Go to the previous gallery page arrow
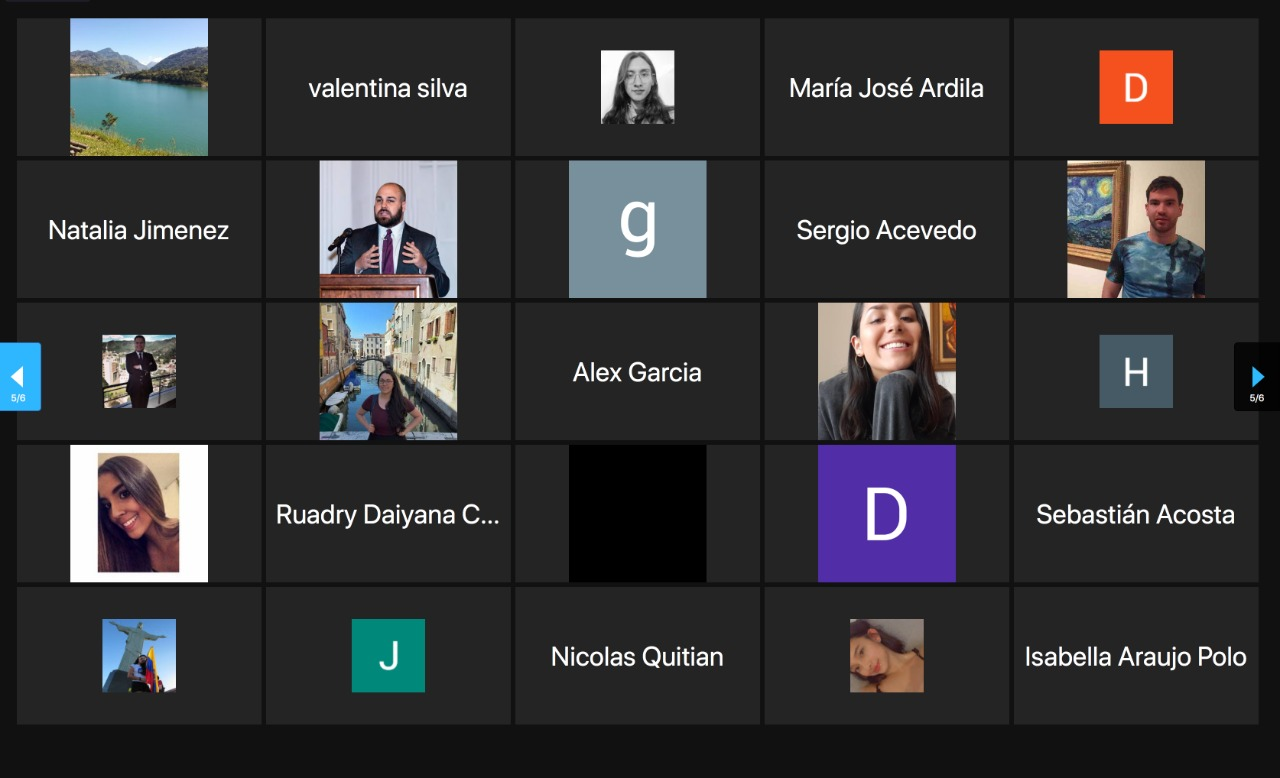This screenshot has height=778, width=1280. coord(18,377)
